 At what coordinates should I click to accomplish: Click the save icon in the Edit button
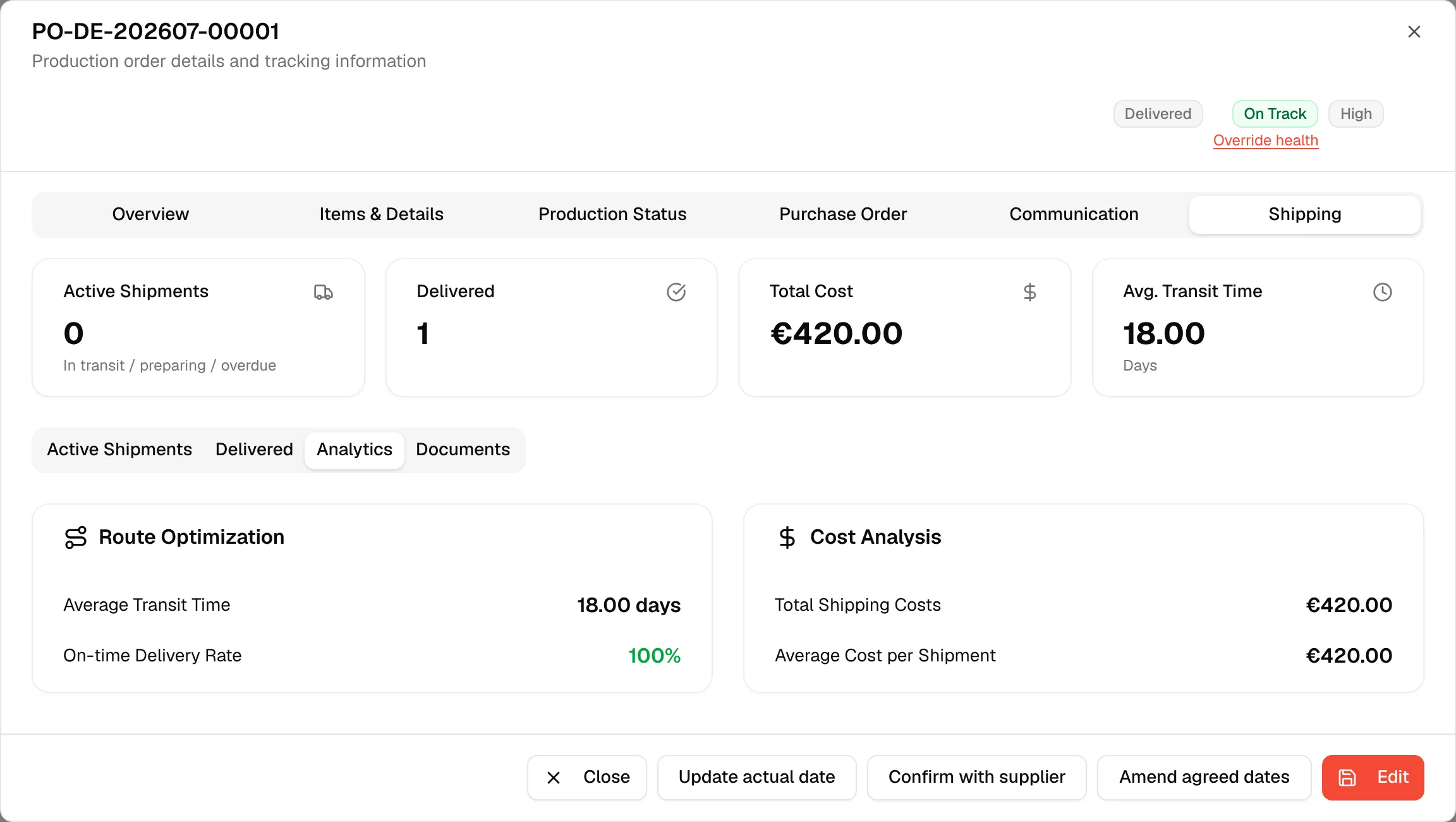pos(1347,778)
